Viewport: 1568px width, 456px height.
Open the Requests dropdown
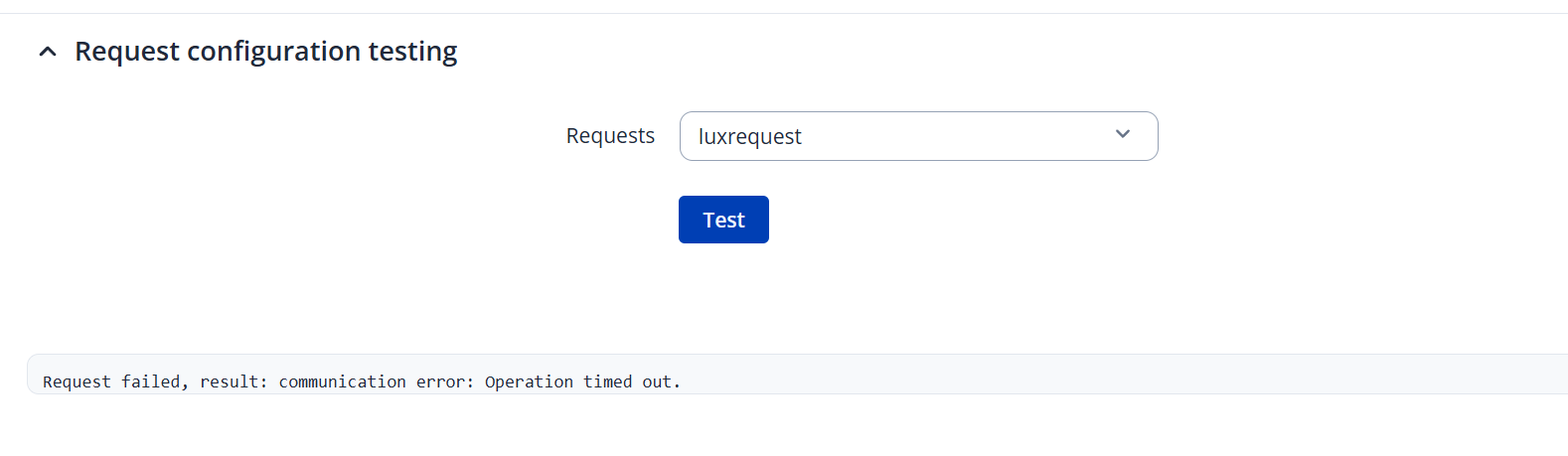(918, 136)
